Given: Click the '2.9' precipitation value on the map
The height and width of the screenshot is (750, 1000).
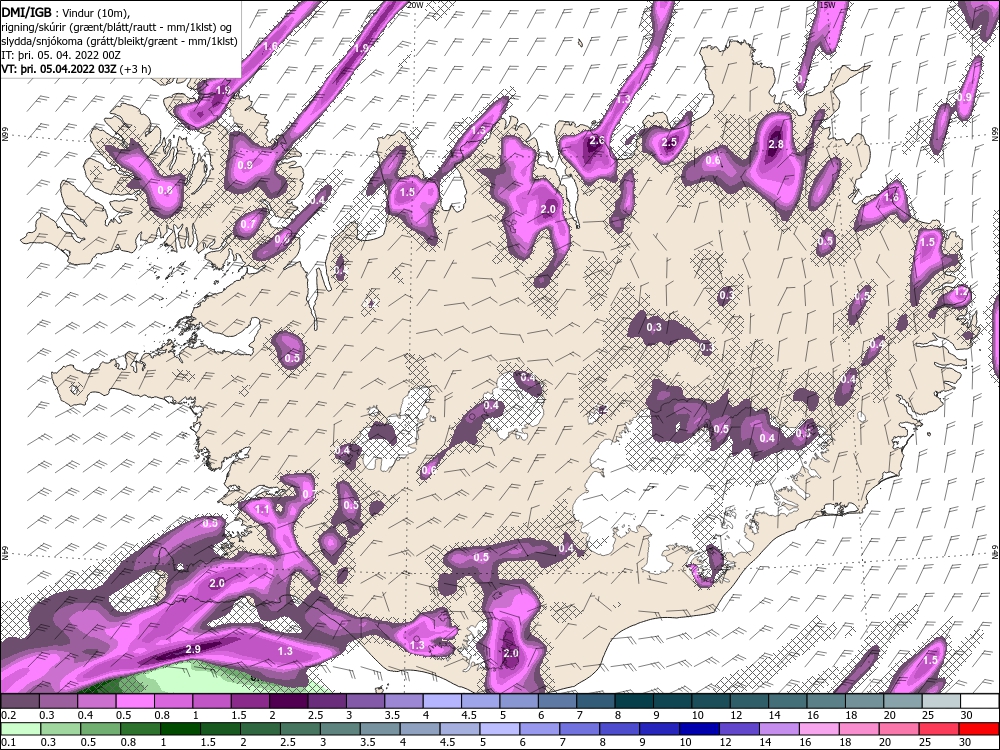Looking at the screenshot, I should [x=193, y=649].
